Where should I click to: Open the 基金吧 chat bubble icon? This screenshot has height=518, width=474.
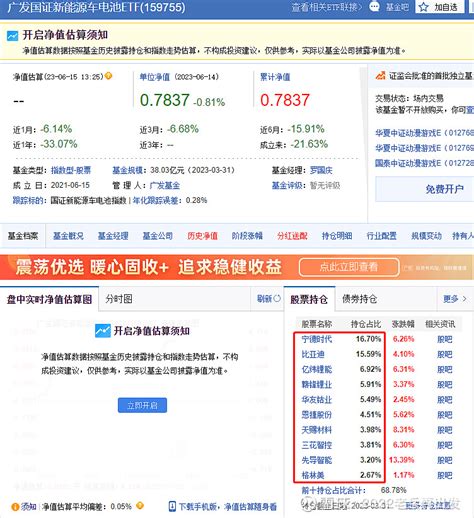(374, 7)
